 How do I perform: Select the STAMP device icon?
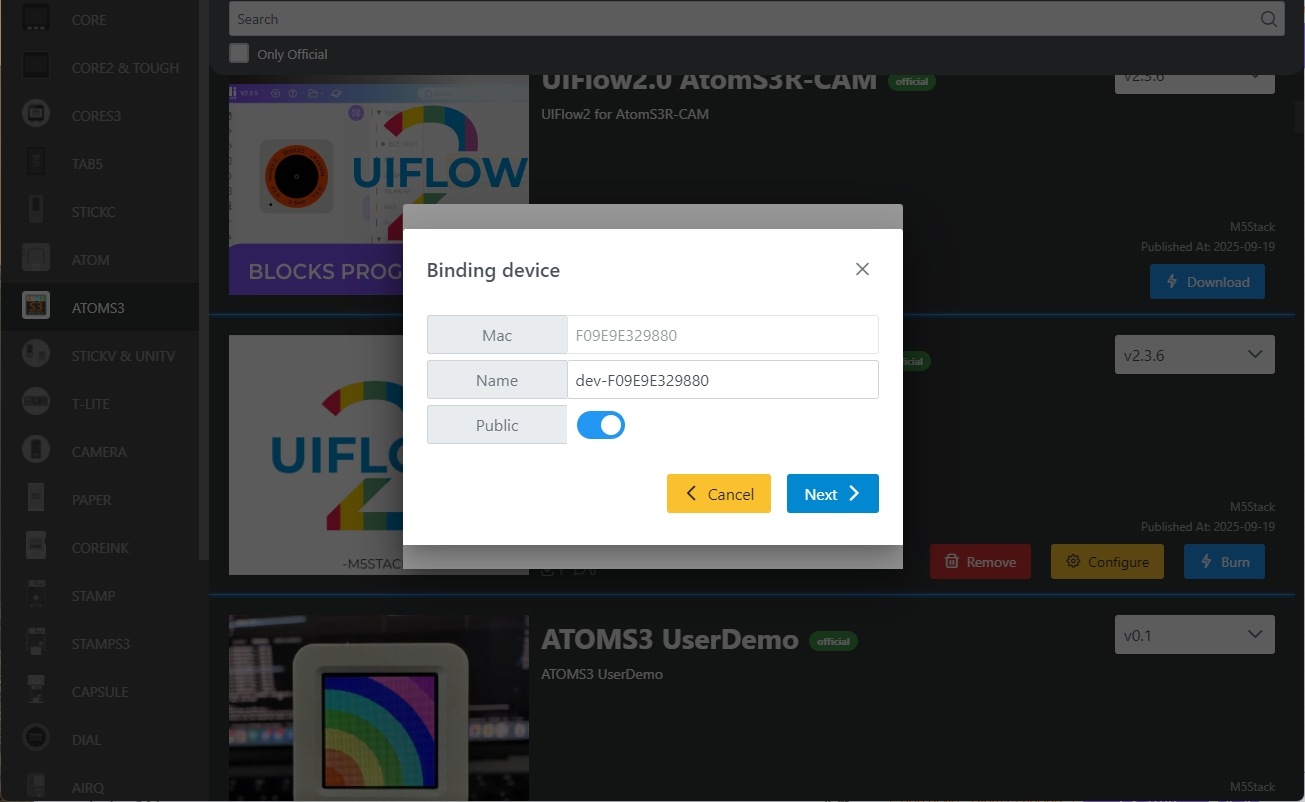click(x=36, y=595)
